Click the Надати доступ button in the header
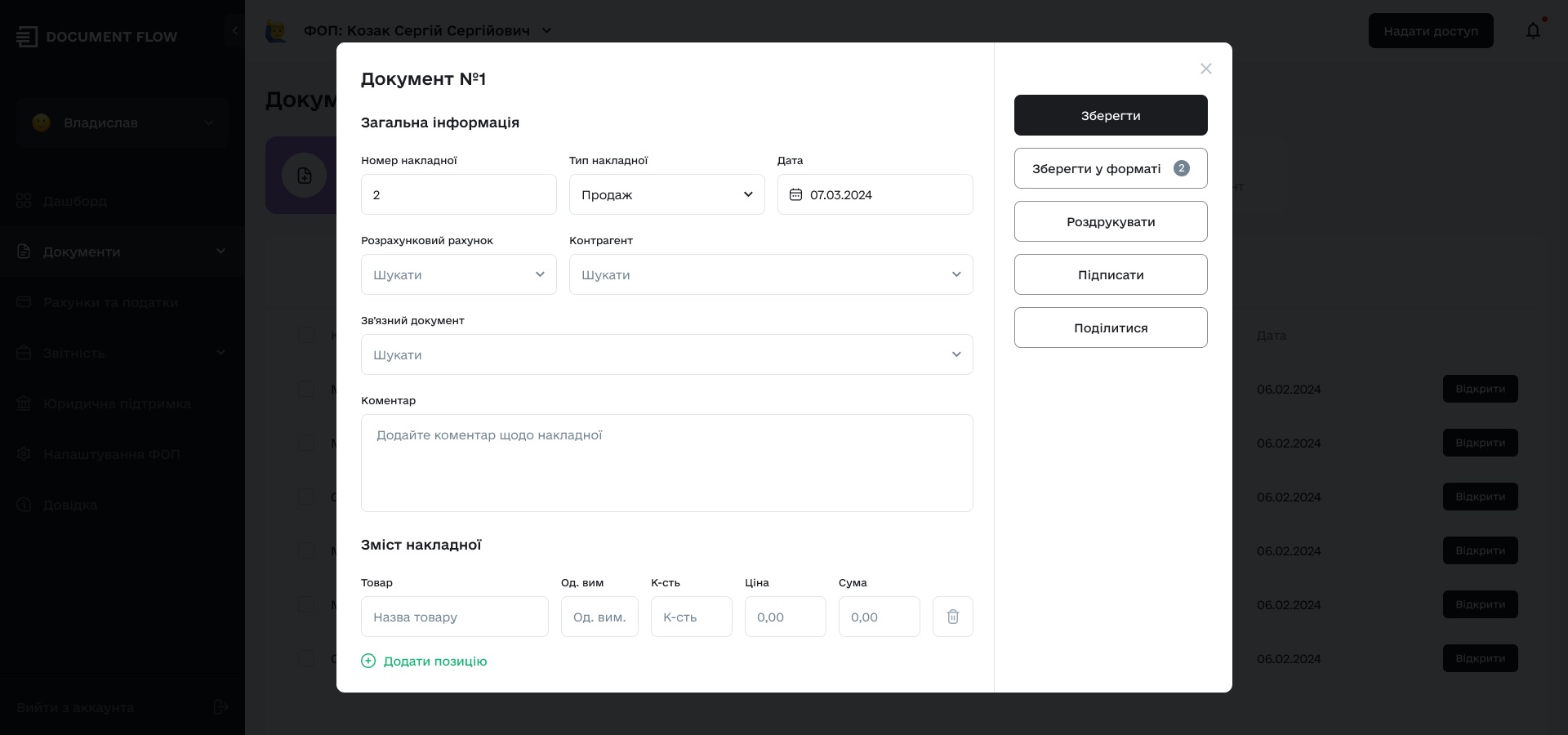Screen dimensions: 1568x735 pyautogui.click(x=1431, y=31)
